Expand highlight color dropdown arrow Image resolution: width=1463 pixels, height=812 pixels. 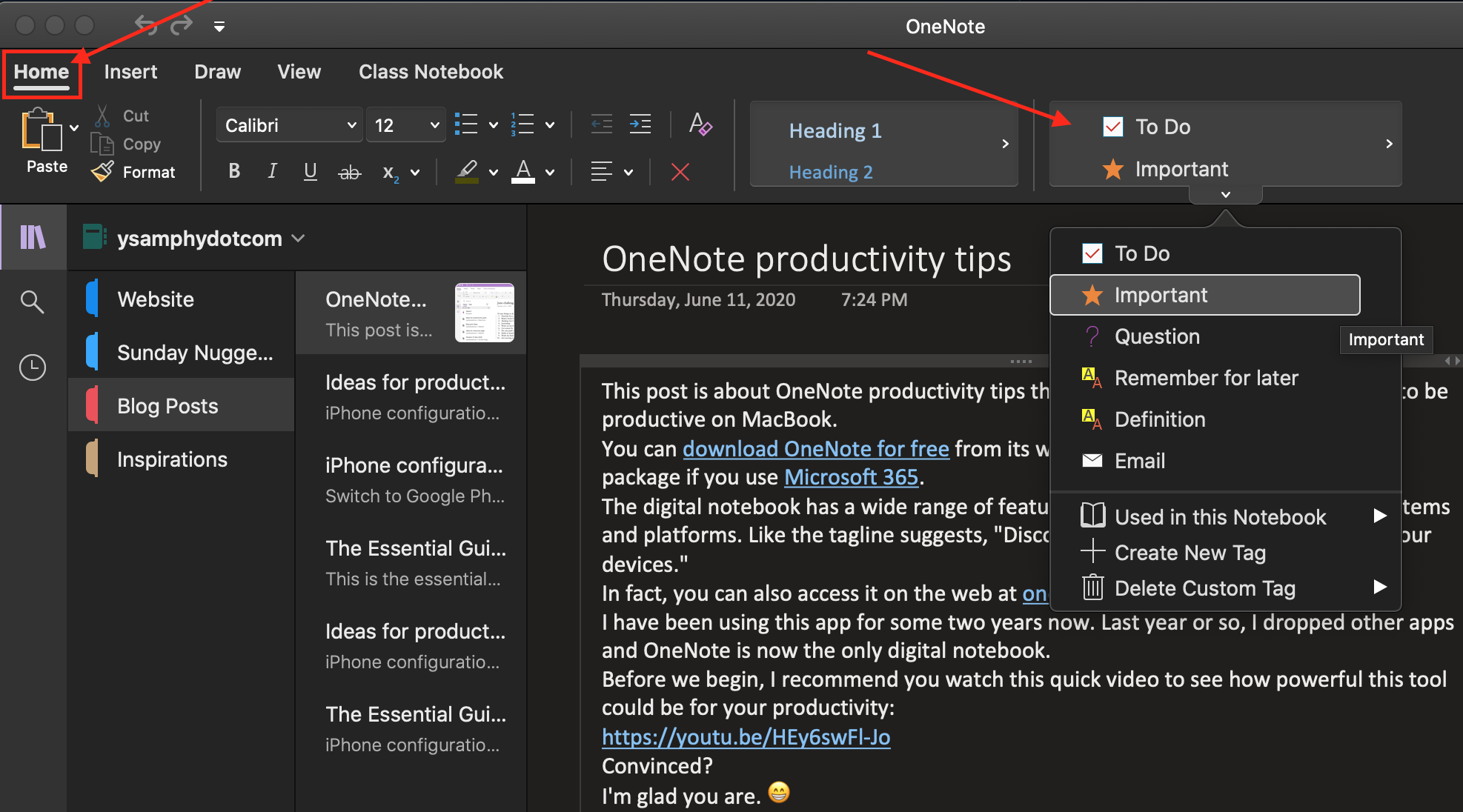point(493,173)
